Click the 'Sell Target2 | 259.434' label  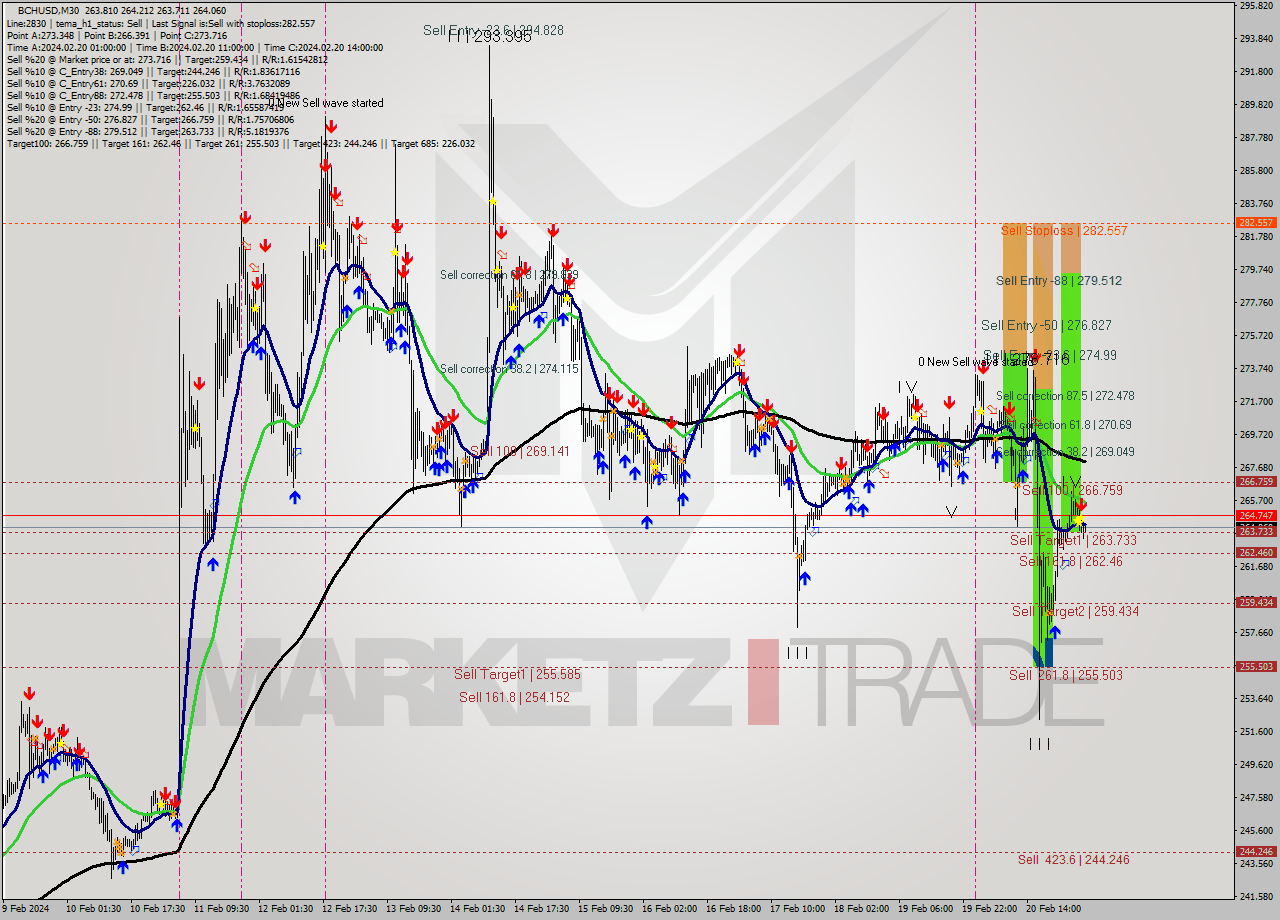[1075, 611]
